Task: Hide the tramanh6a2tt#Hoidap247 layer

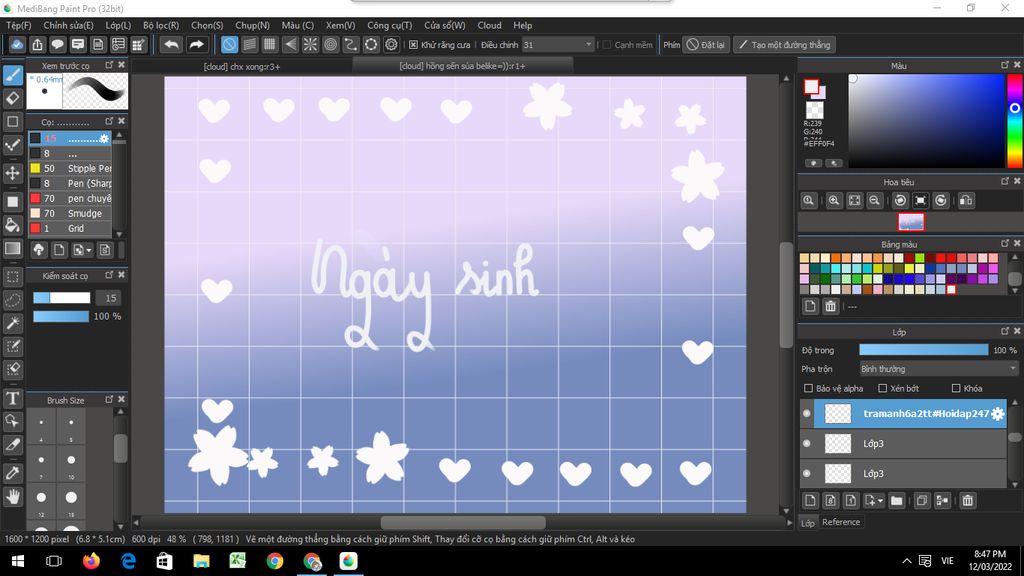Action: click(807, 413)
